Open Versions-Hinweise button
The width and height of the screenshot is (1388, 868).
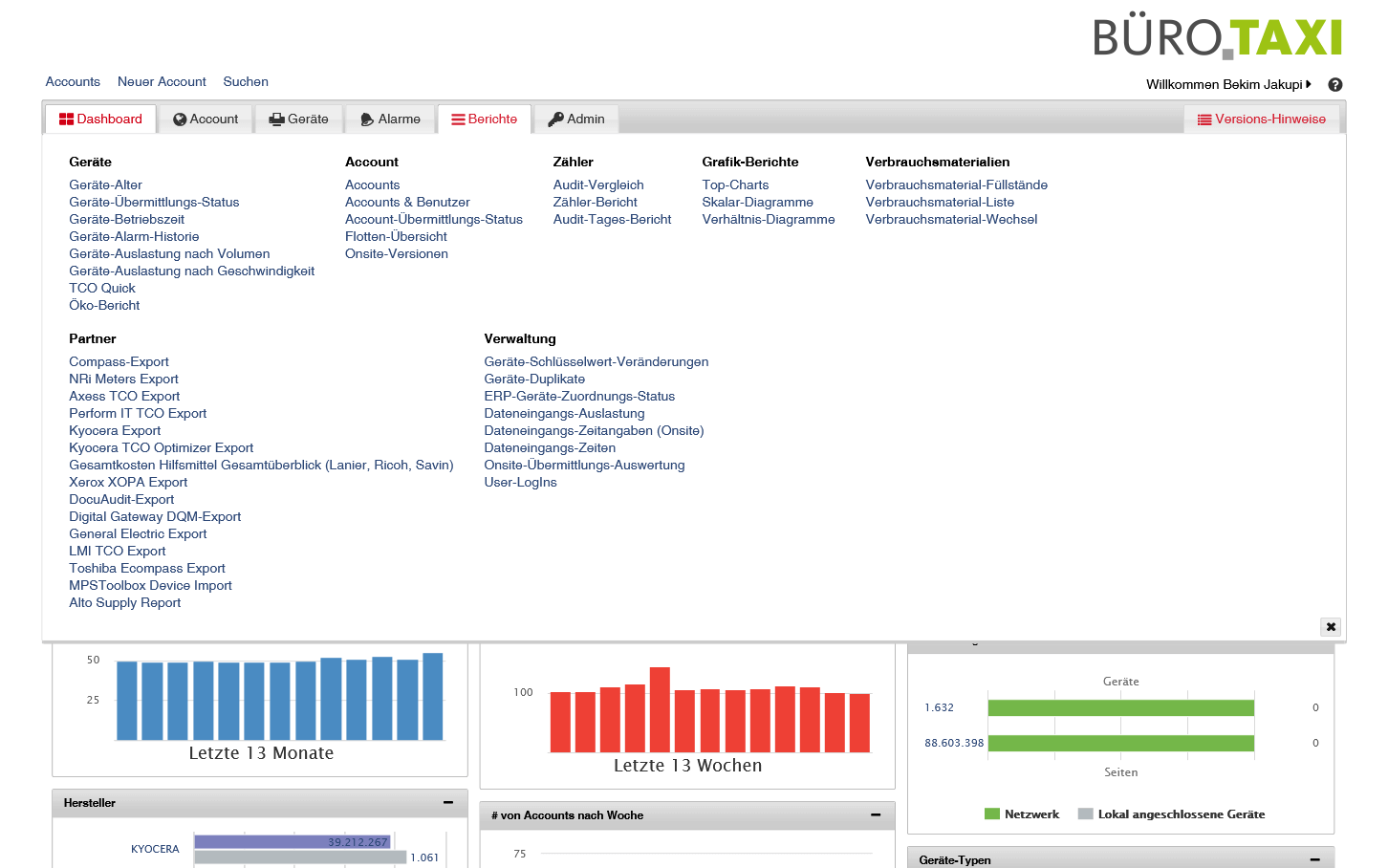click(1261, 119)
